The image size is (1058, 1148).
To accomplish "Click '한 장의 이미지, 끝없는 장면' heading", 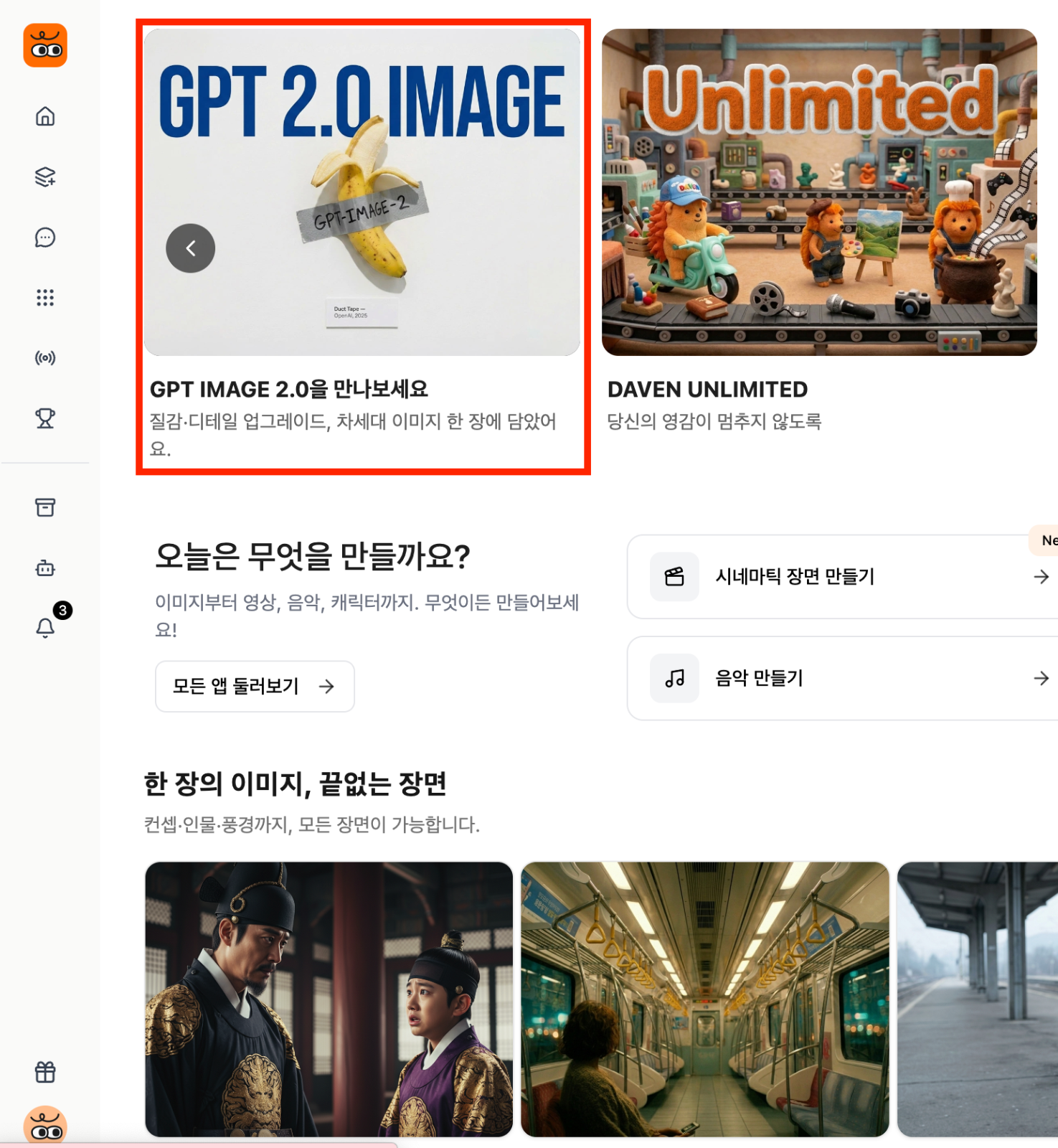I will 296,784.
